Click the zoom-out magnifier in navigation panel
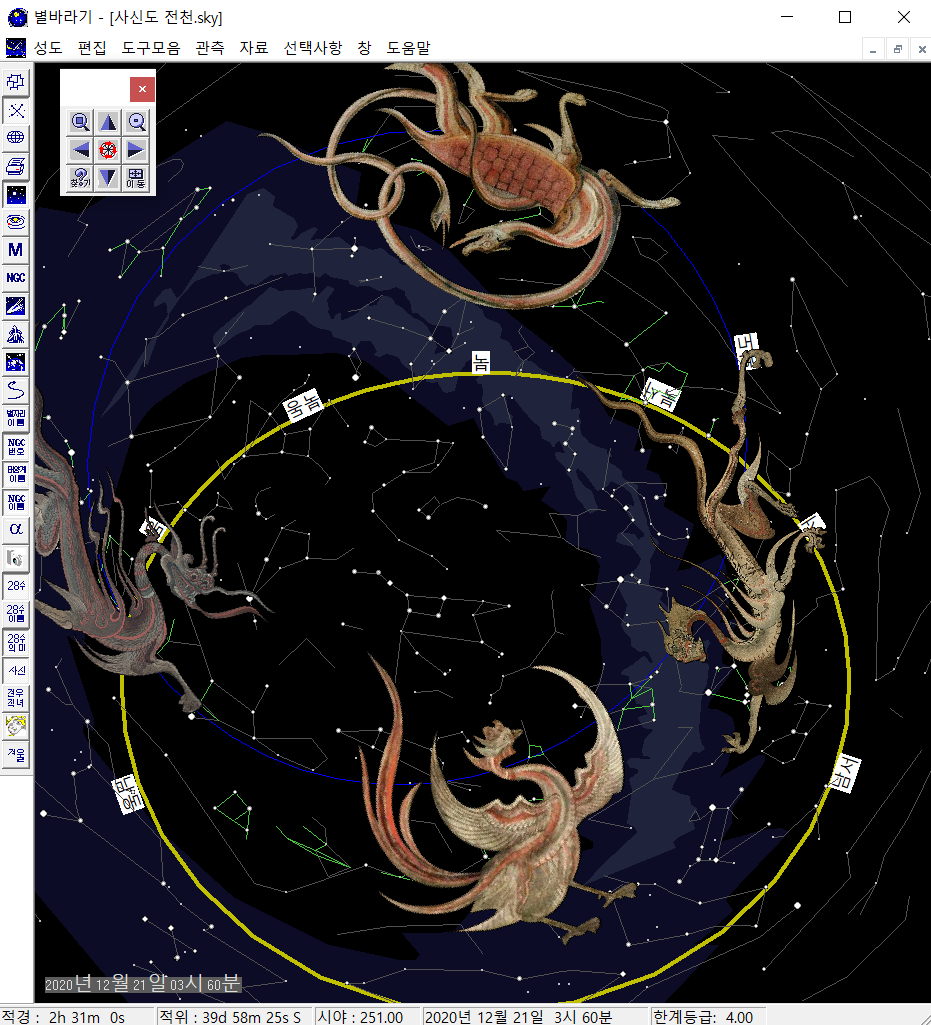 coord(136,122)
